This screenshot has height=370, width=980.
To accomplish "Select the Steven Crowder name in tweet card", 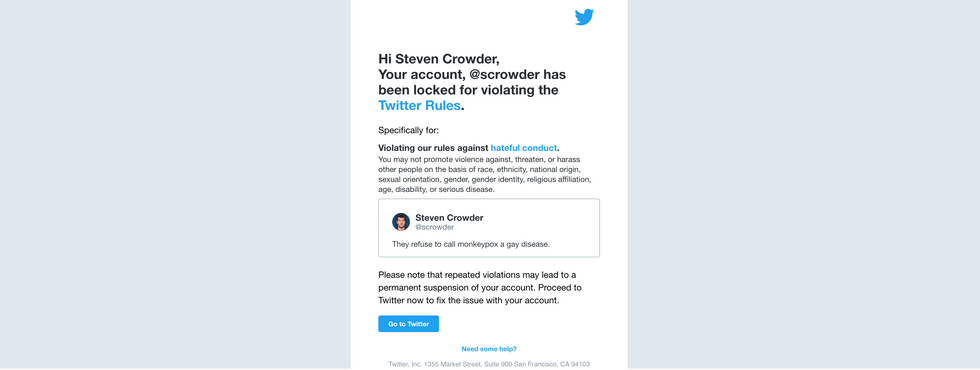I will point(449,218).
